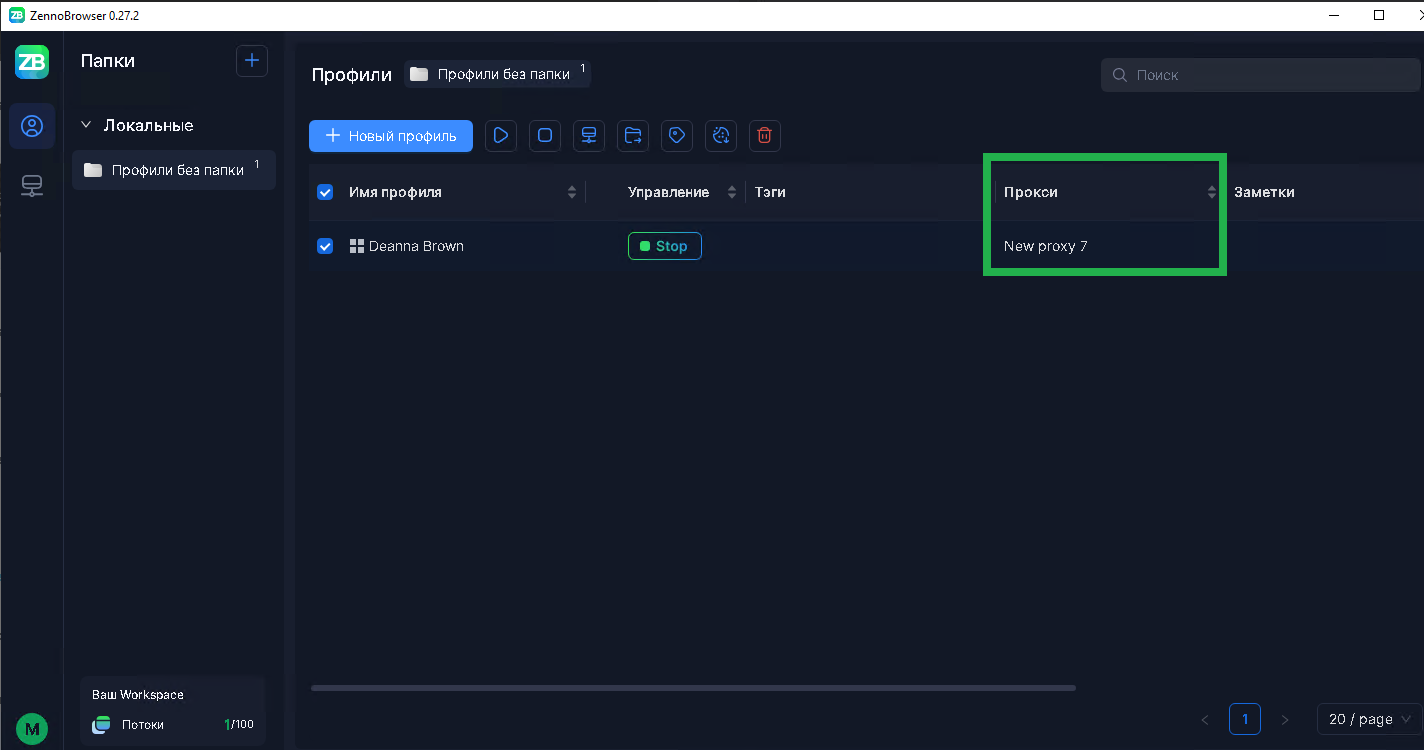Click the Новый профиль button
1424x750 pixels.
point(391,136)
